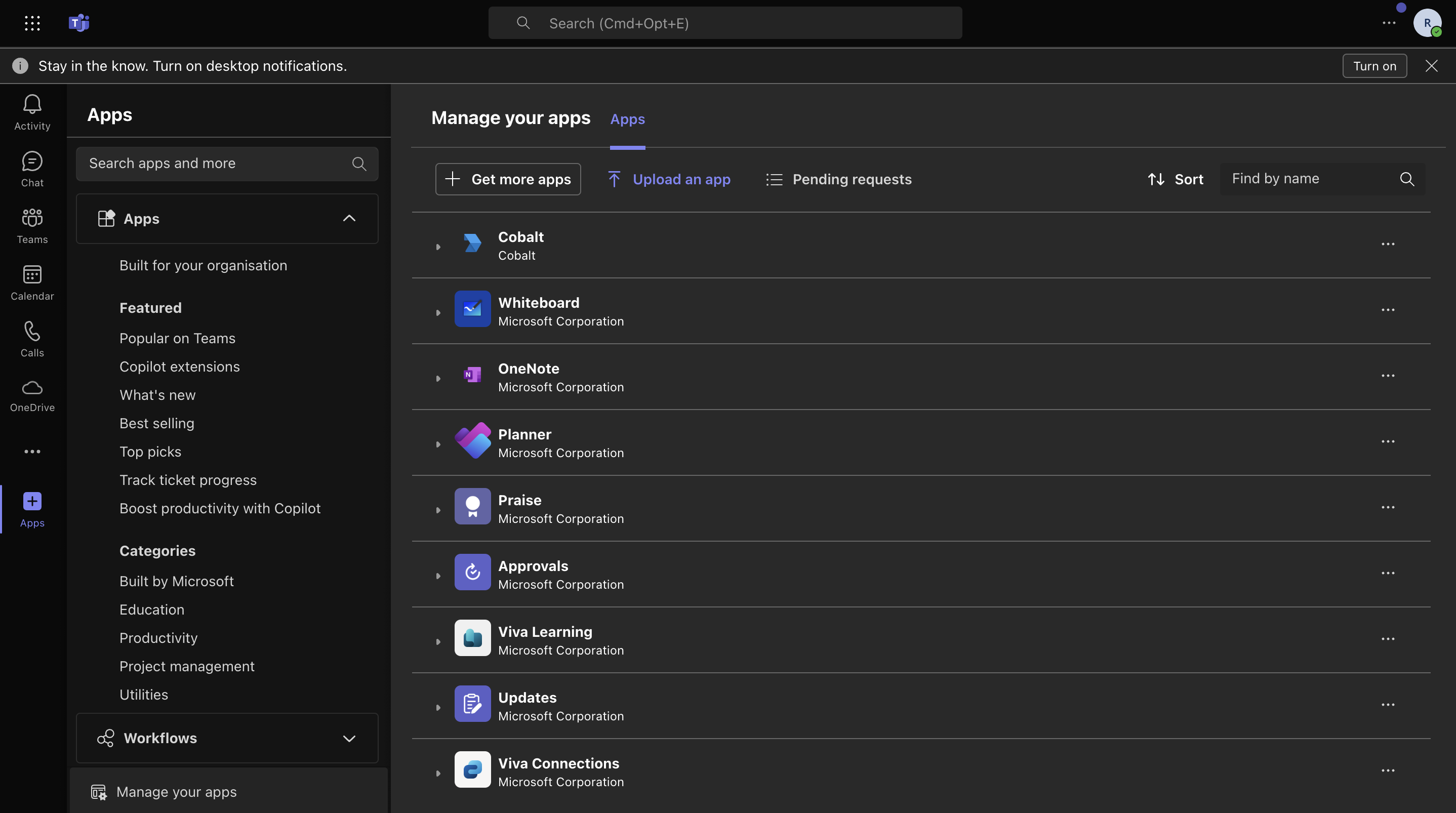Screen dimensions: 1456x813
Task: Click the app launcher waffle icon
Action: click(x=32, y=23)
